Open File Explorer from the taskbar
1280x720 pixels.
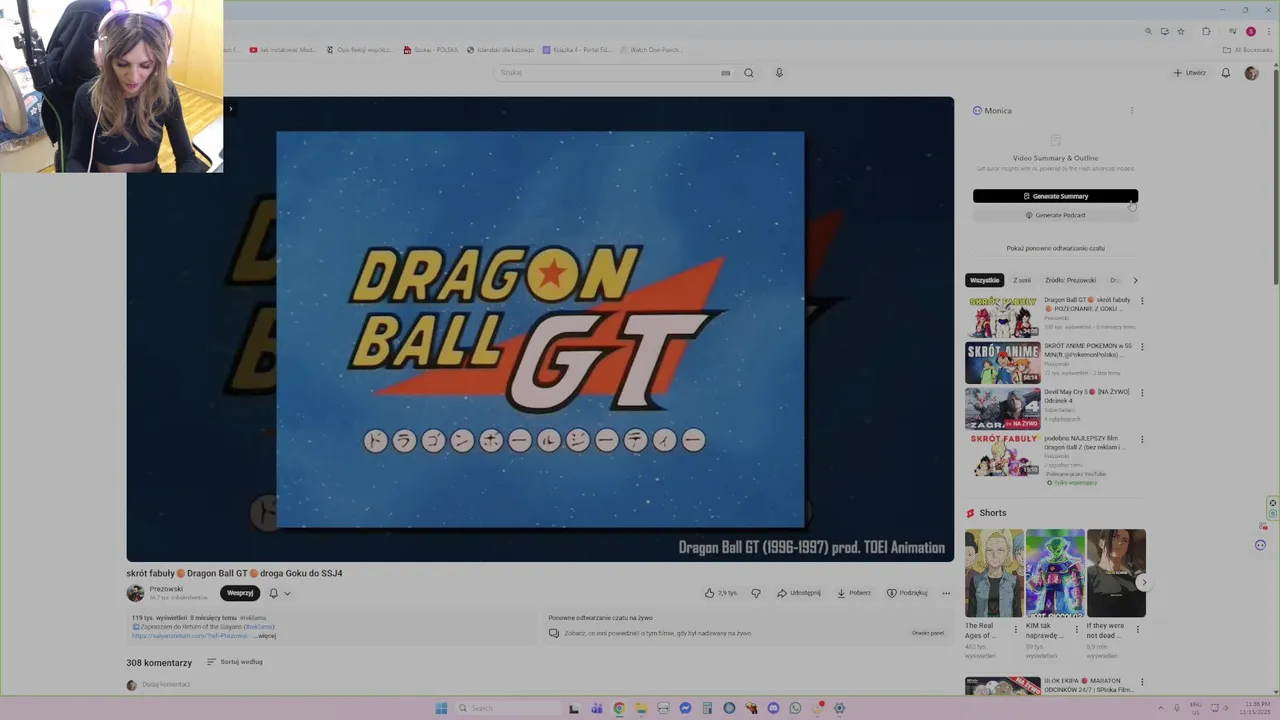click(641, 708)
